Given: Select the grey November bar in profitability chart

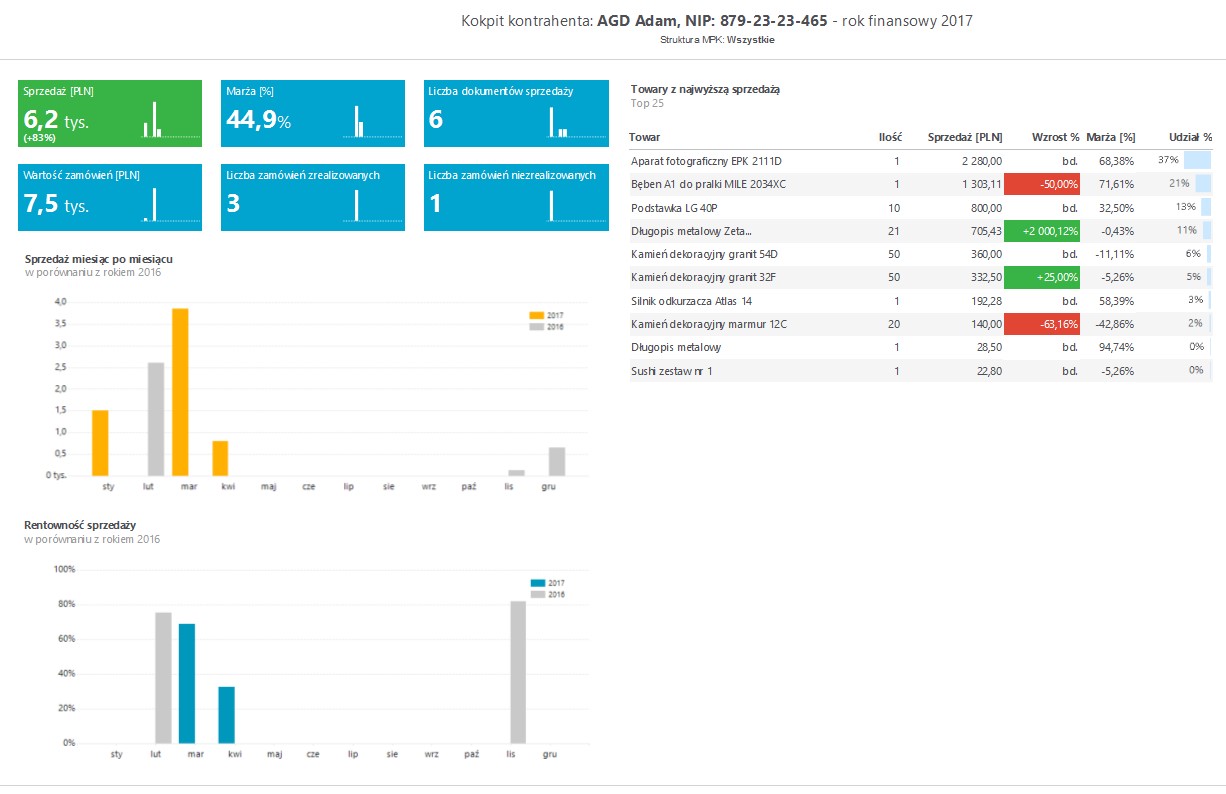Looking at the screenshot, I should pos(518,672).
